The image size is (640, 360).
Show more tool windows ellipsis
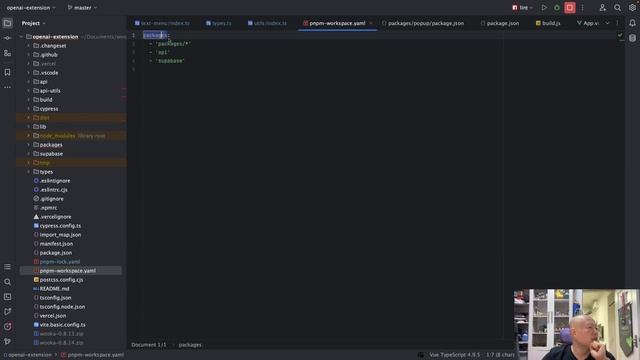coord(7,87)
